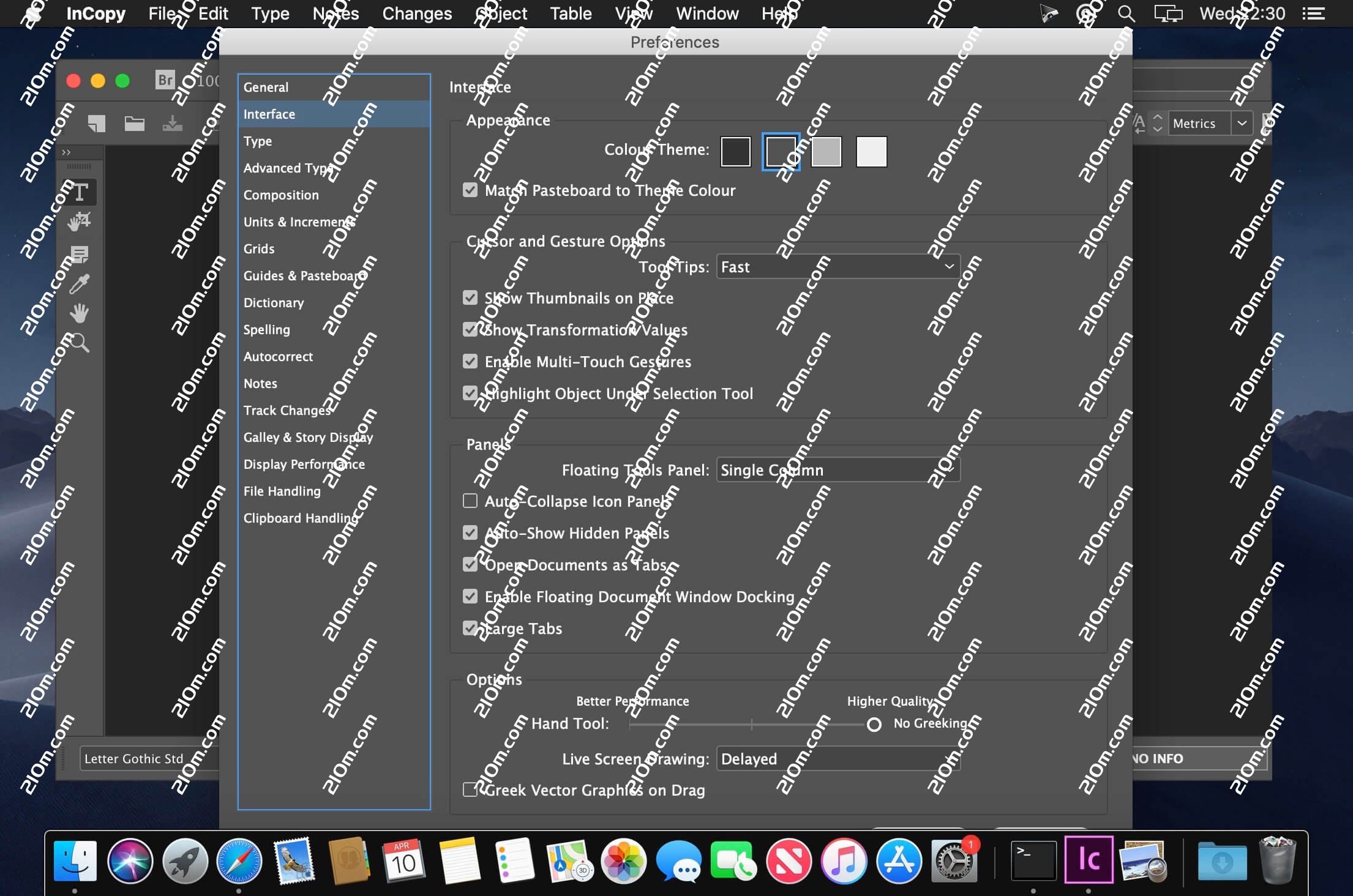Select the Zoom magnifier tool
The height and width of the screenshot is (896, 1353).
click(x=79, y=343)
